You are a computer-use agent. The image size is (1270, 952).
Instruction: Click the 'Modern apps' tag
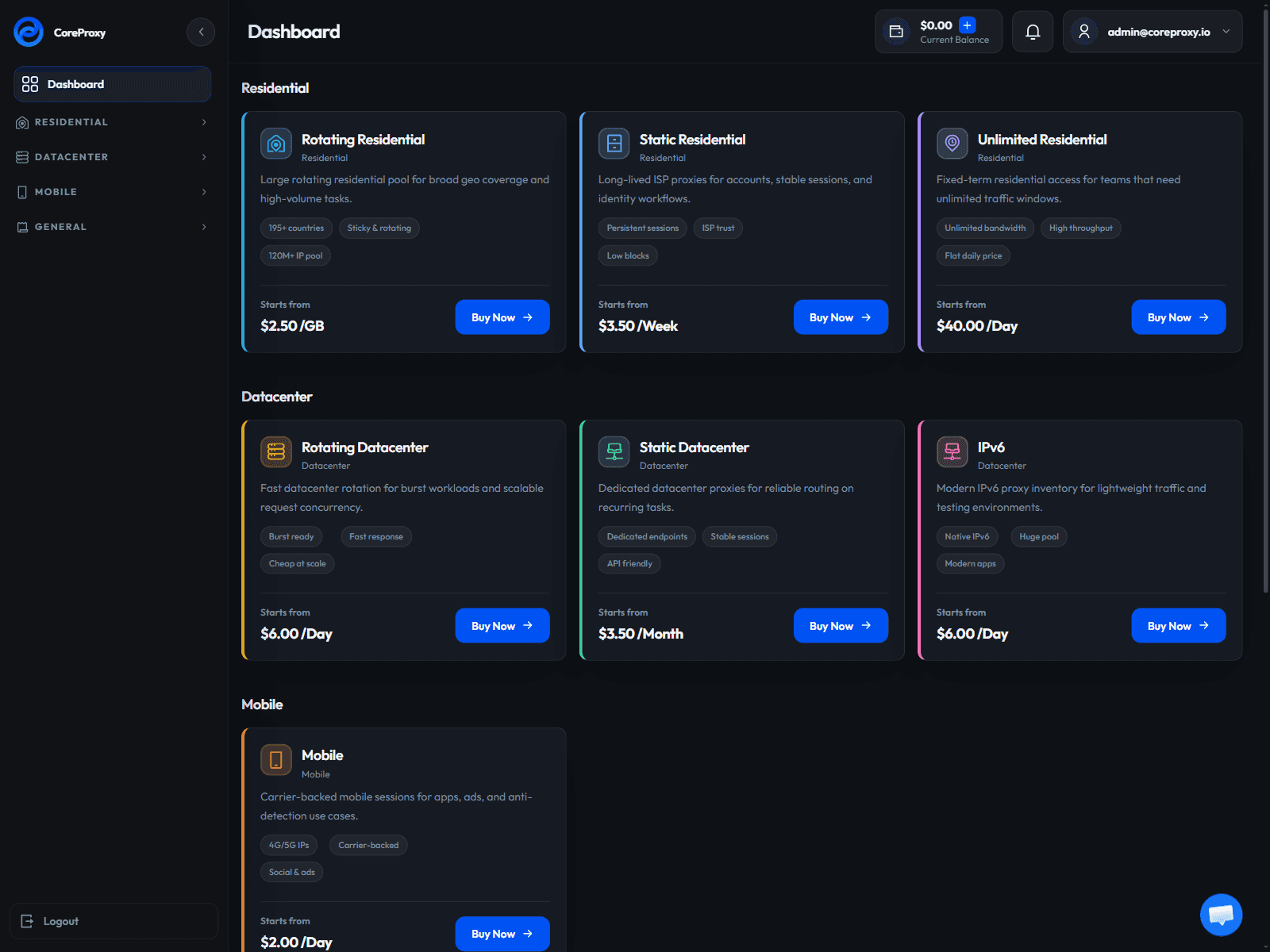pyautogui.click(x=970, y=564)
